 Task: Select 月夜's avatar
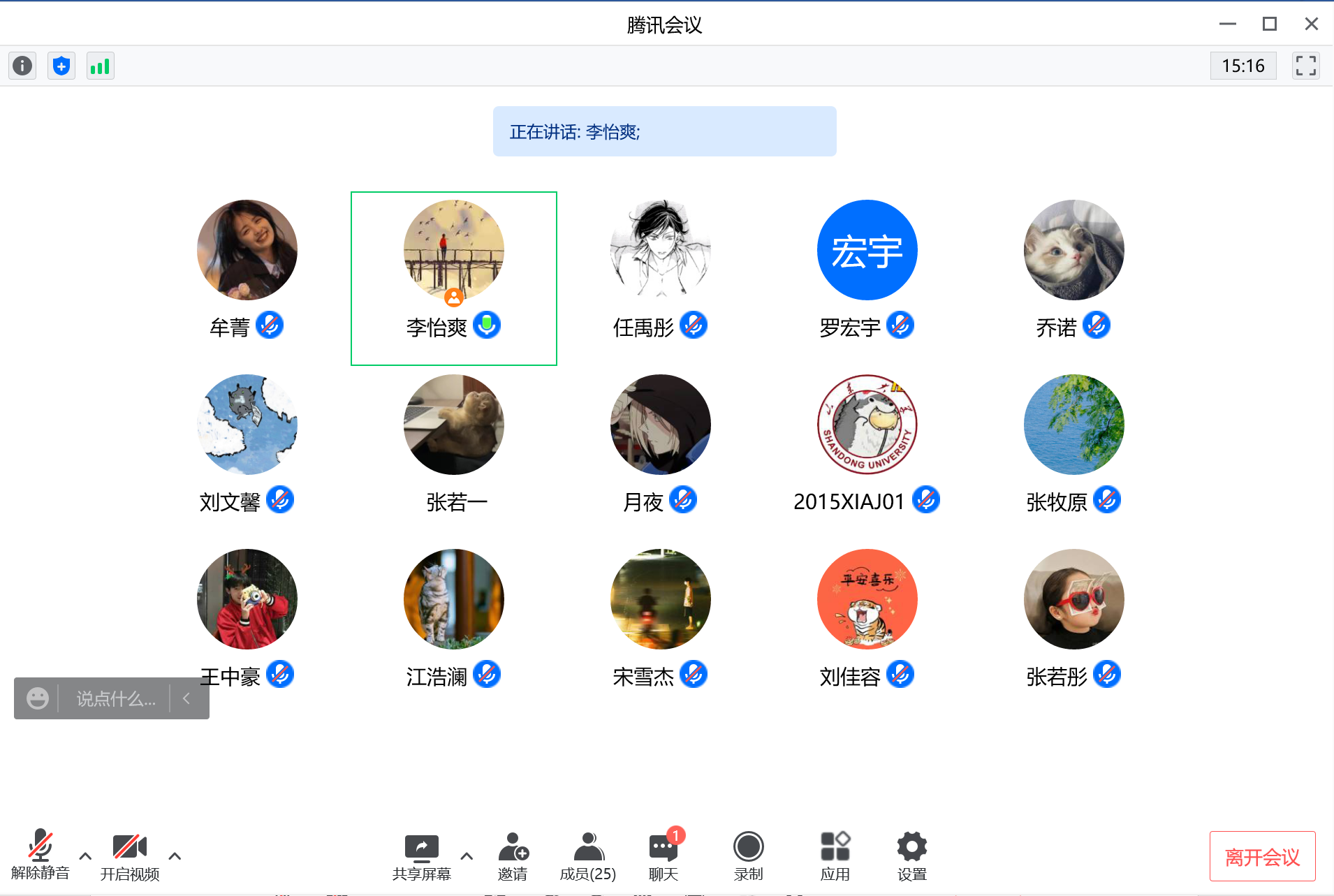click(x=661, y=425)
